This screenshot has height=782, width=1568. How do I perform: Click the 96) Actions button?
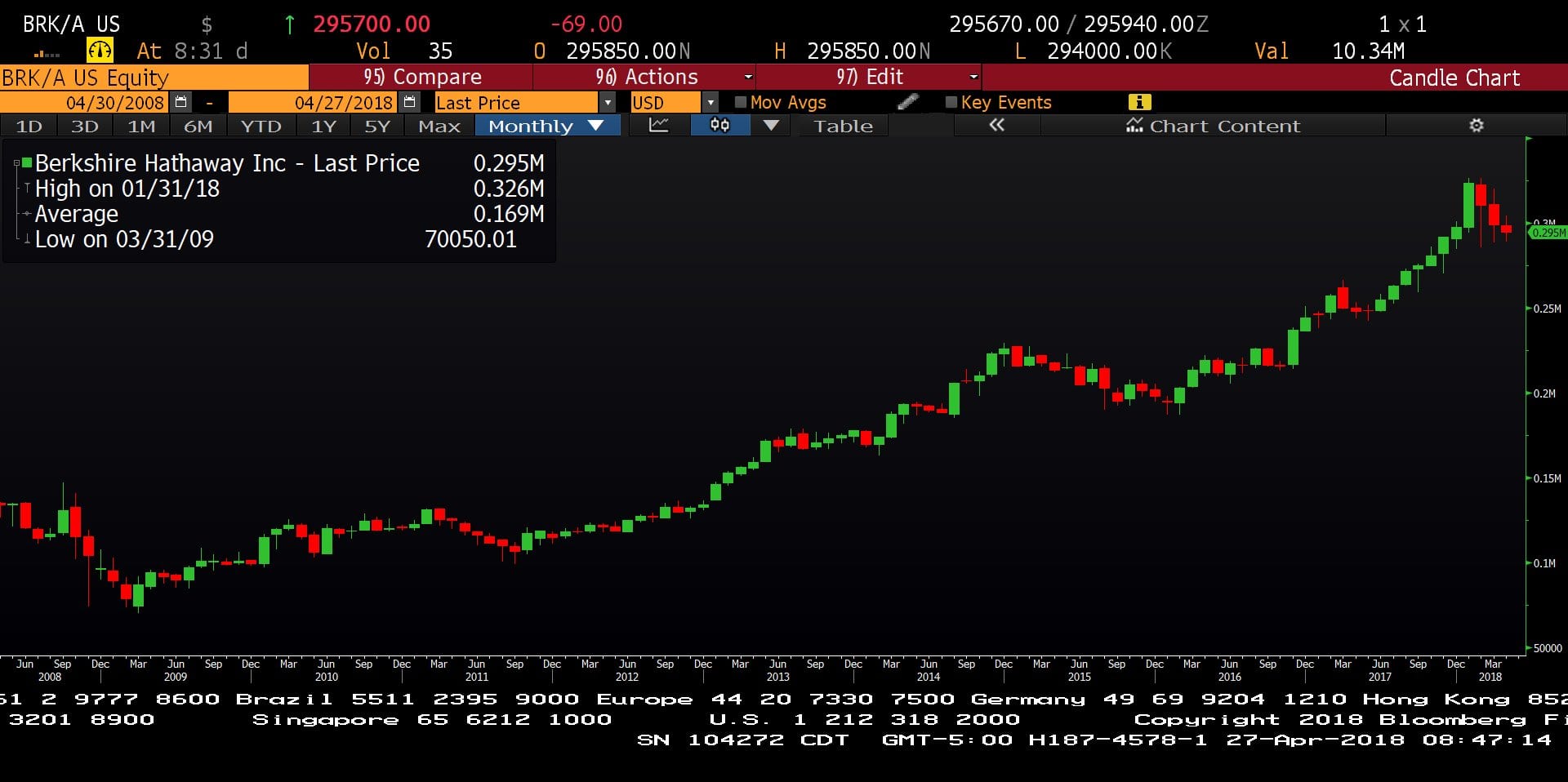pyautogui.click(x=646, y=77)
